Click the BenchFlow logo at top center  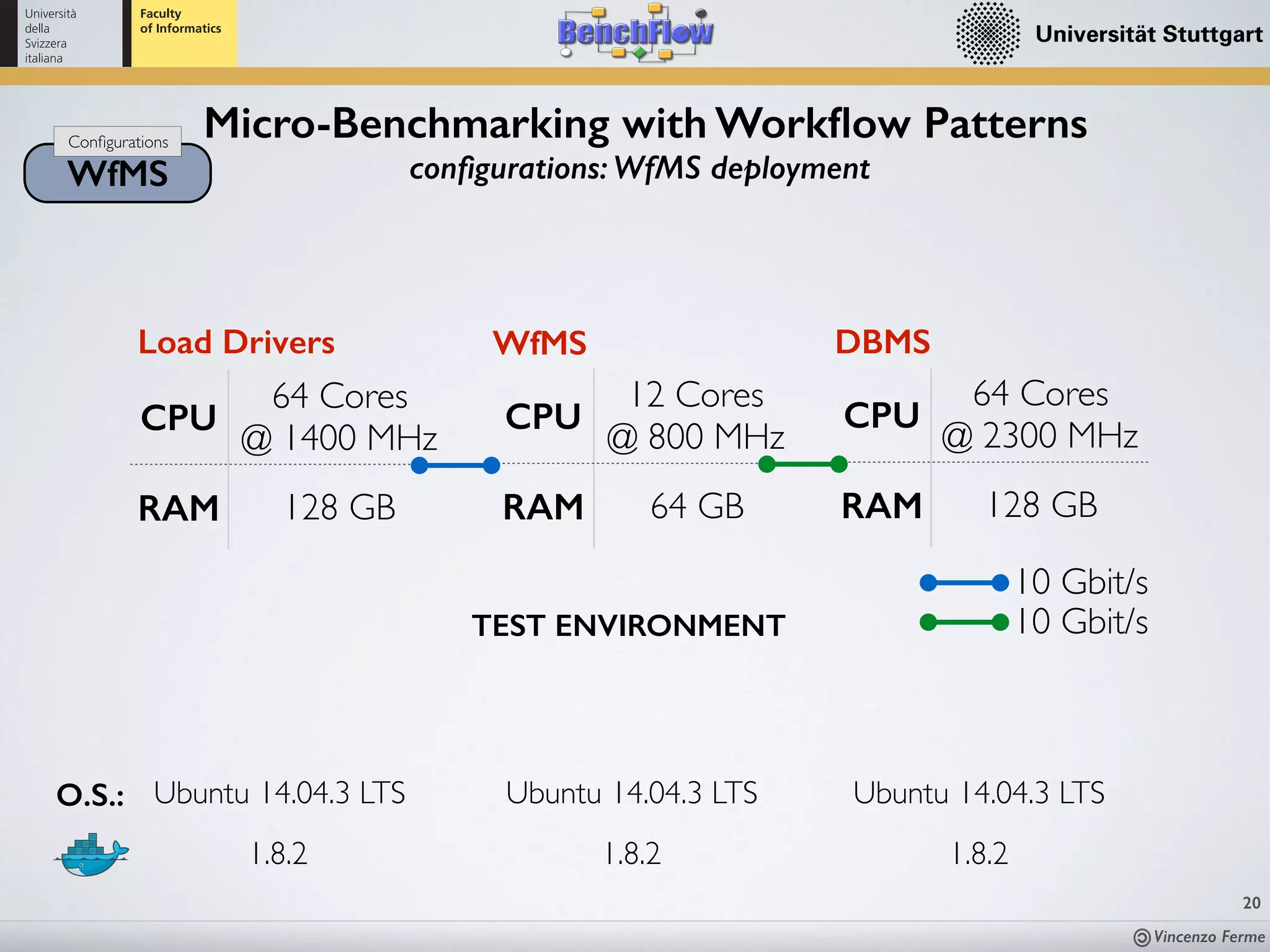pos(636,32)
